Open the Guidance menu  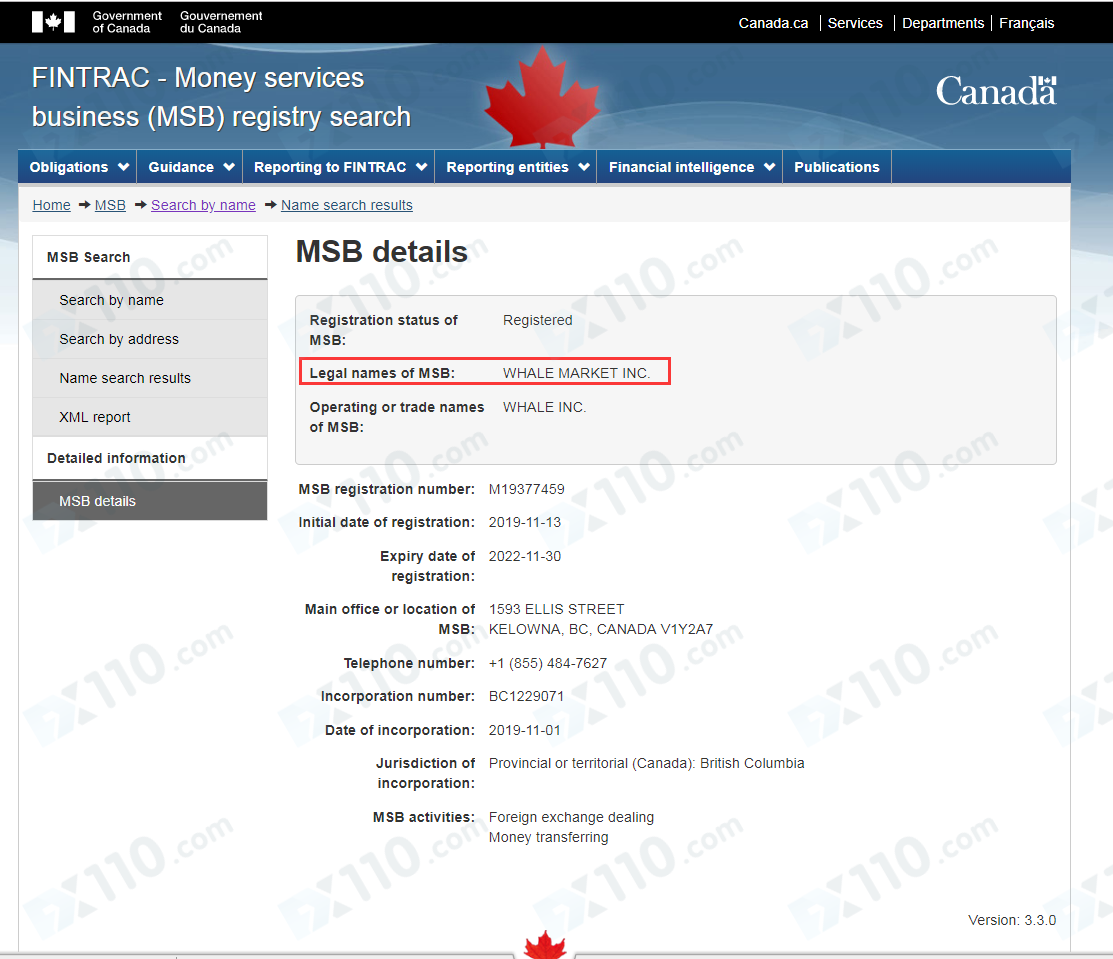(190, 167)
